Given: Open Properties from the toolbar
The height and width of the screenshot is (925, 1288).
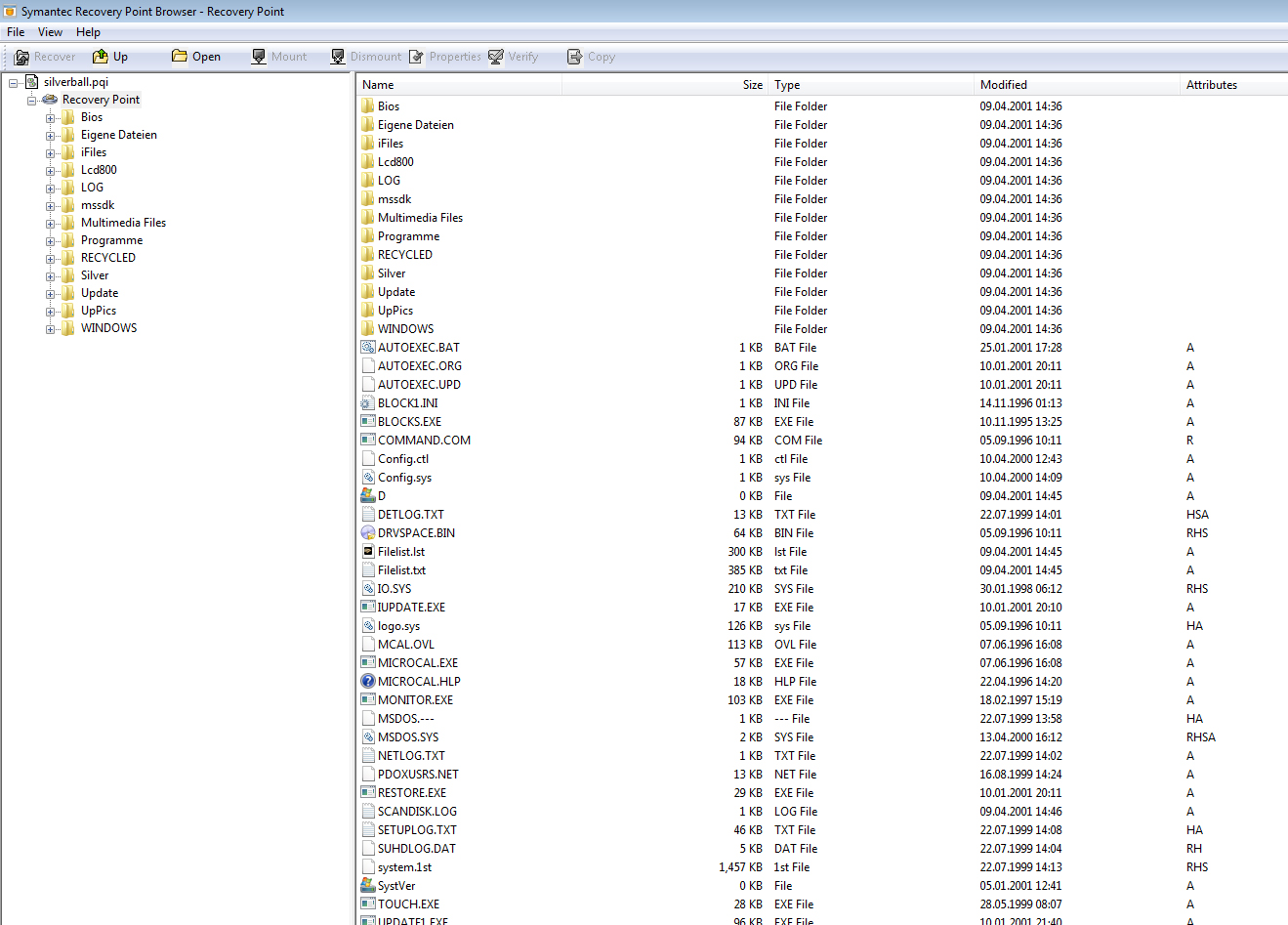Looking at the screenshot, I should click(417, 57).
